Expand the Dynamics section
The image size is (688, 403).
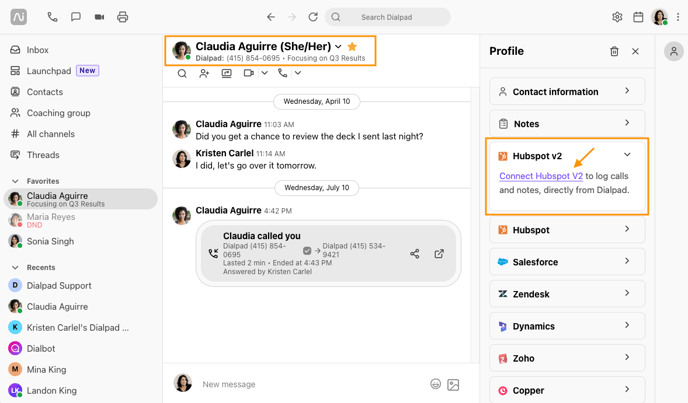[567, 326]
